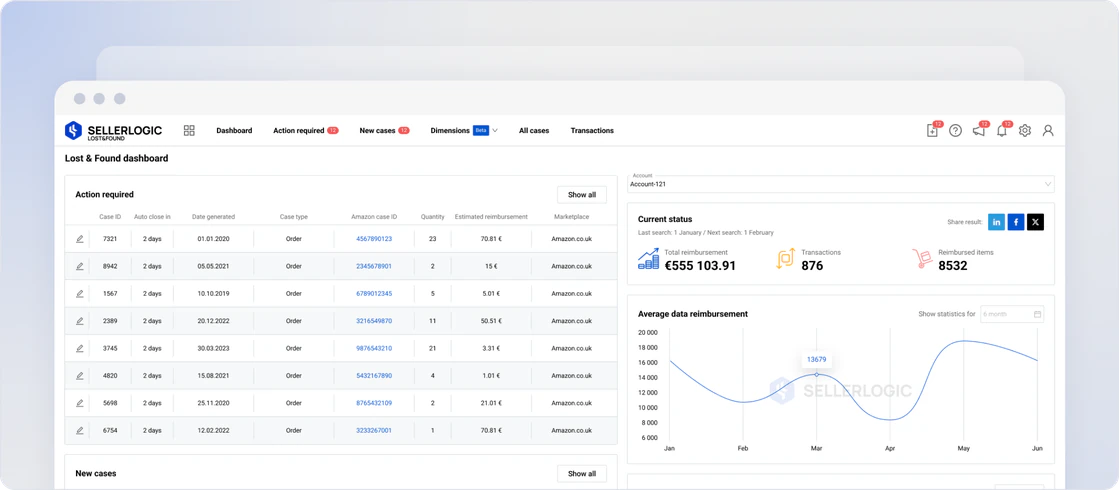Image resolution: width=1119 pixels, height=490 pixels.
Task: Open Amazon case ID 3216549870
Action: 374,321
